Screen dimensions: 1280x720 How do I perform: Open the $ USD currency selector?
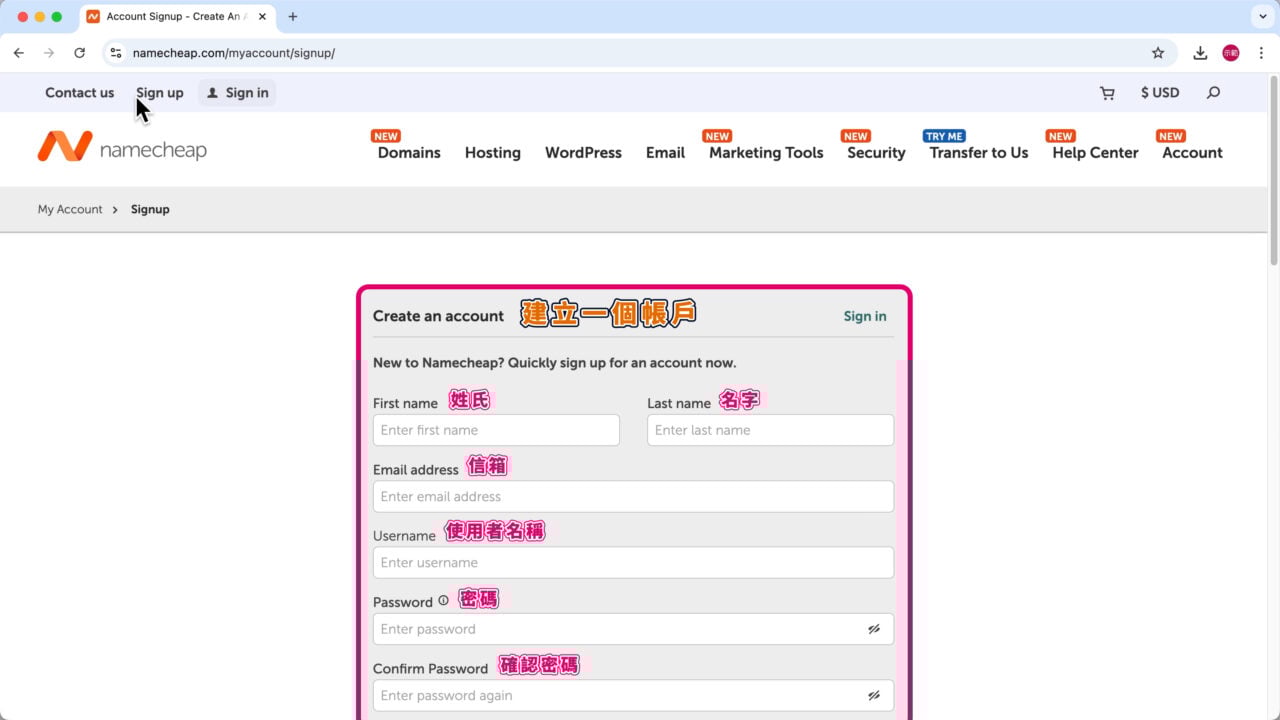(x=1160, y=93)
